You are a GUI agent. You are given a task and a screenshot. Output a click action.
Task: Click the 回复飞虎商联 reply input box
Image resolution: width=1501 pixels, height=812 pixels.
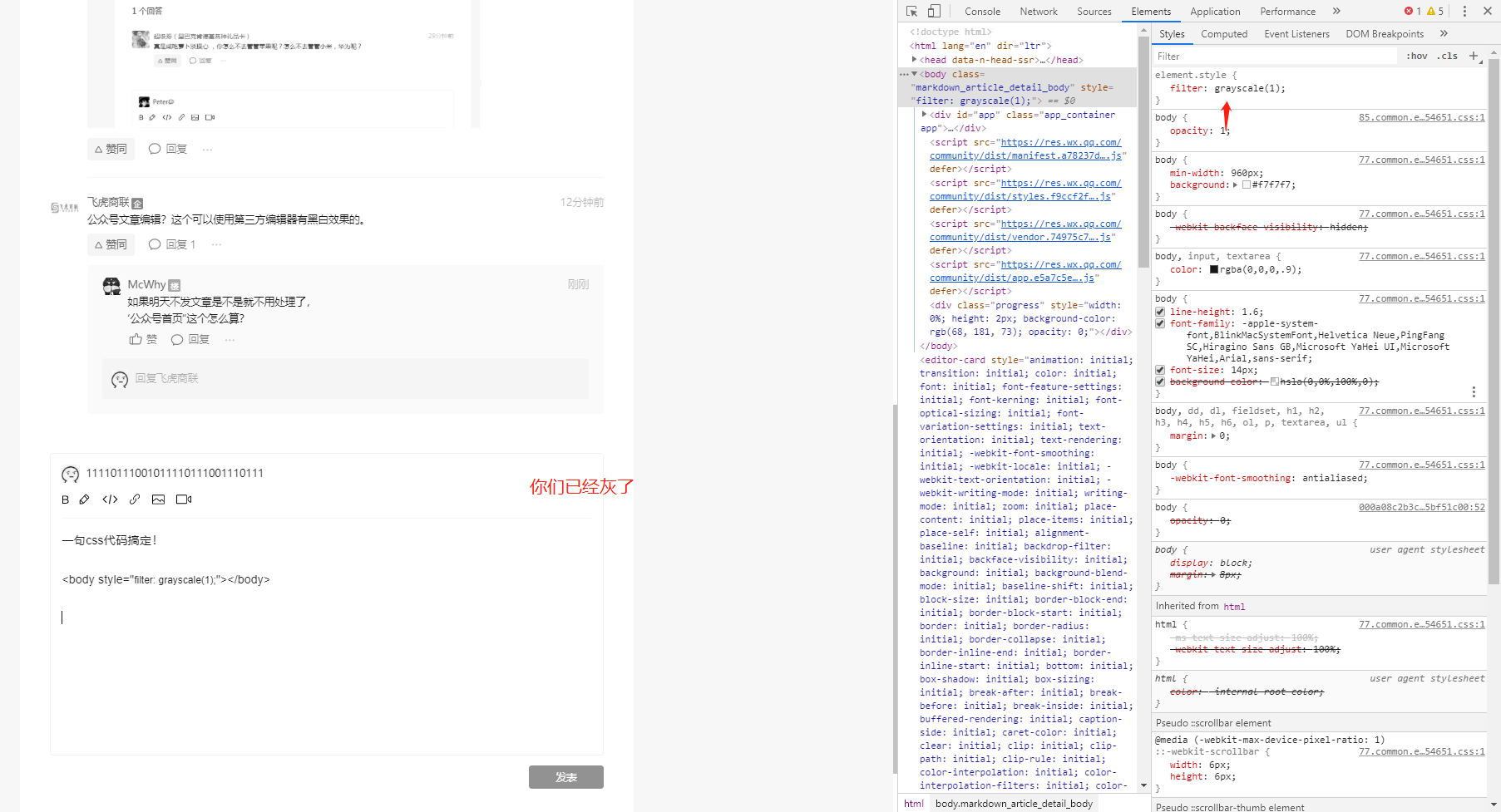[x=345, y=379]
